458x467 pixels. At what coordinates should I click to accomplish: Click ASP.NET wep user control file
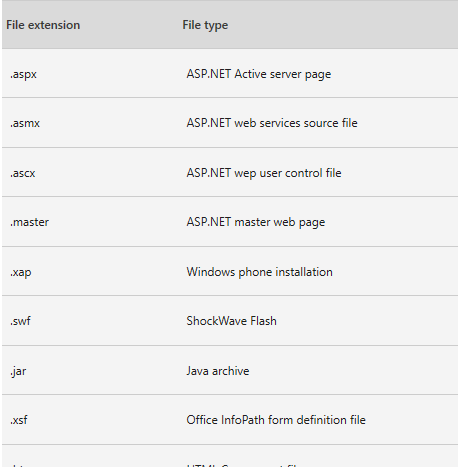[264, 173]
